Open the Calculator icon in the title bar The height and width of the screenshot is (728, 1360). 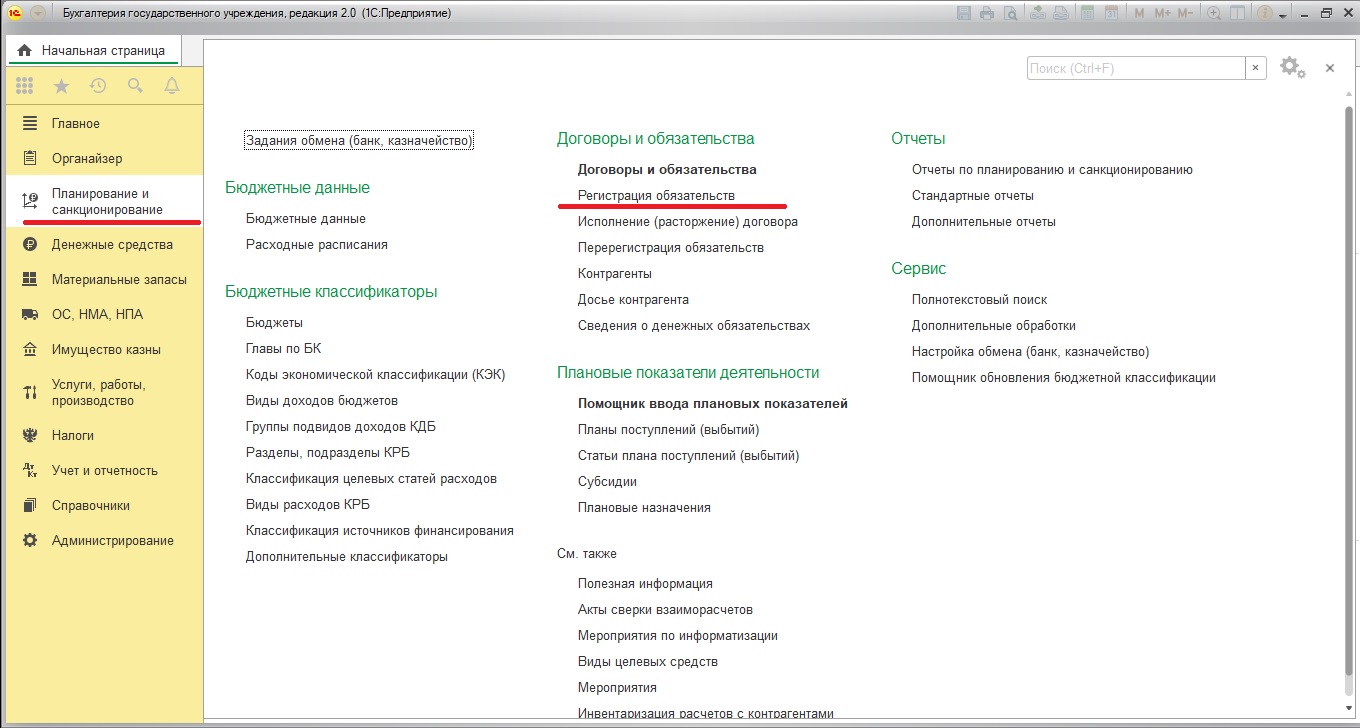click(x=1087, y=13)
